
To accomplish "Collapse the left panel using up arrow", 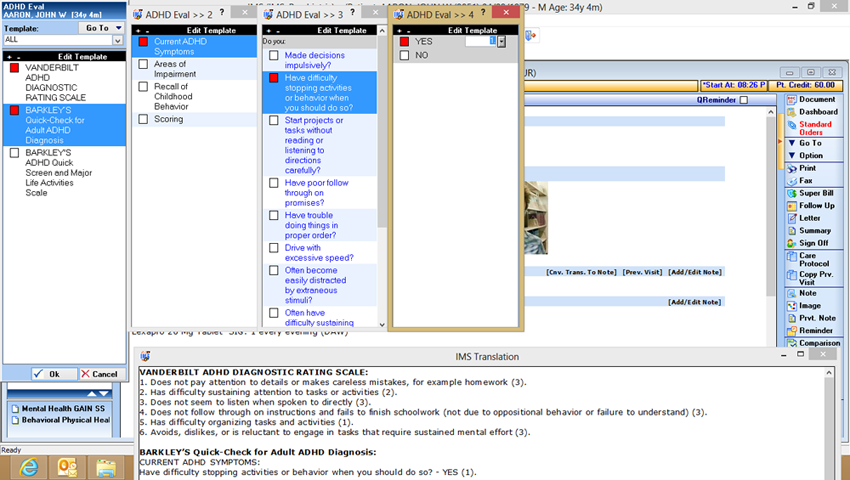I will click(92, 393).
